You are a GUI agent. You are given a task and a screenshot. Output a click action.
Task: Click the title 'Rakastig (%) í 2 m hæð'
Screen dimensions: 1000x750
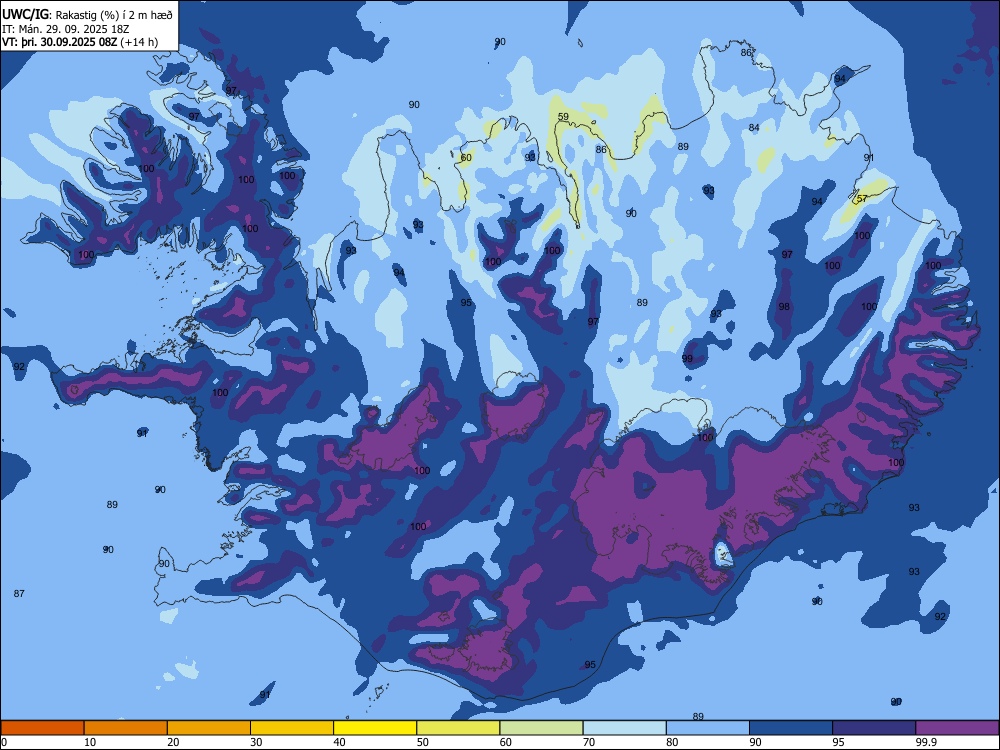(x=114, y=15)
